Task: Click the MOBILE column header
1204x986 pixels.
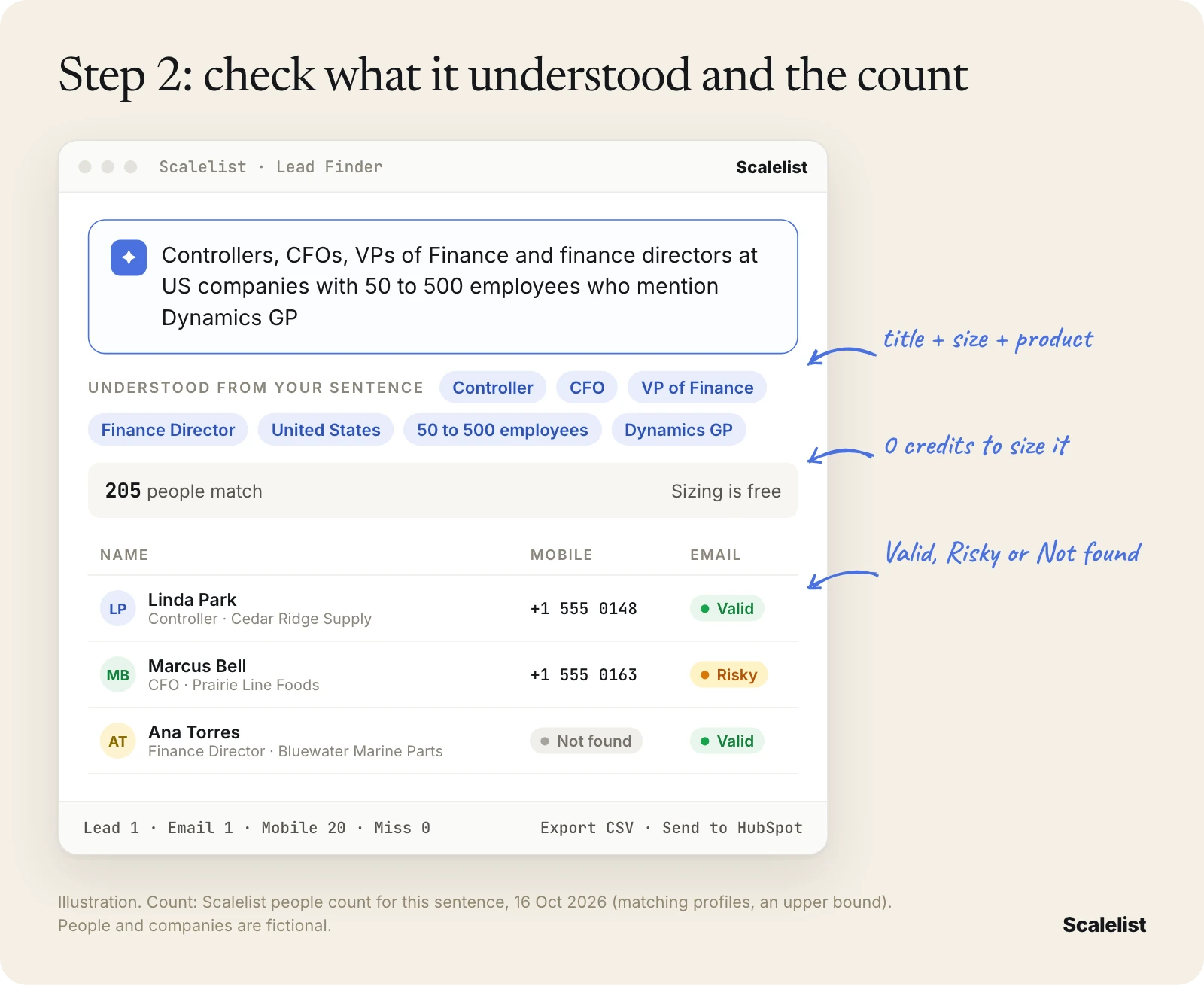Action: [x=561, y=555]
